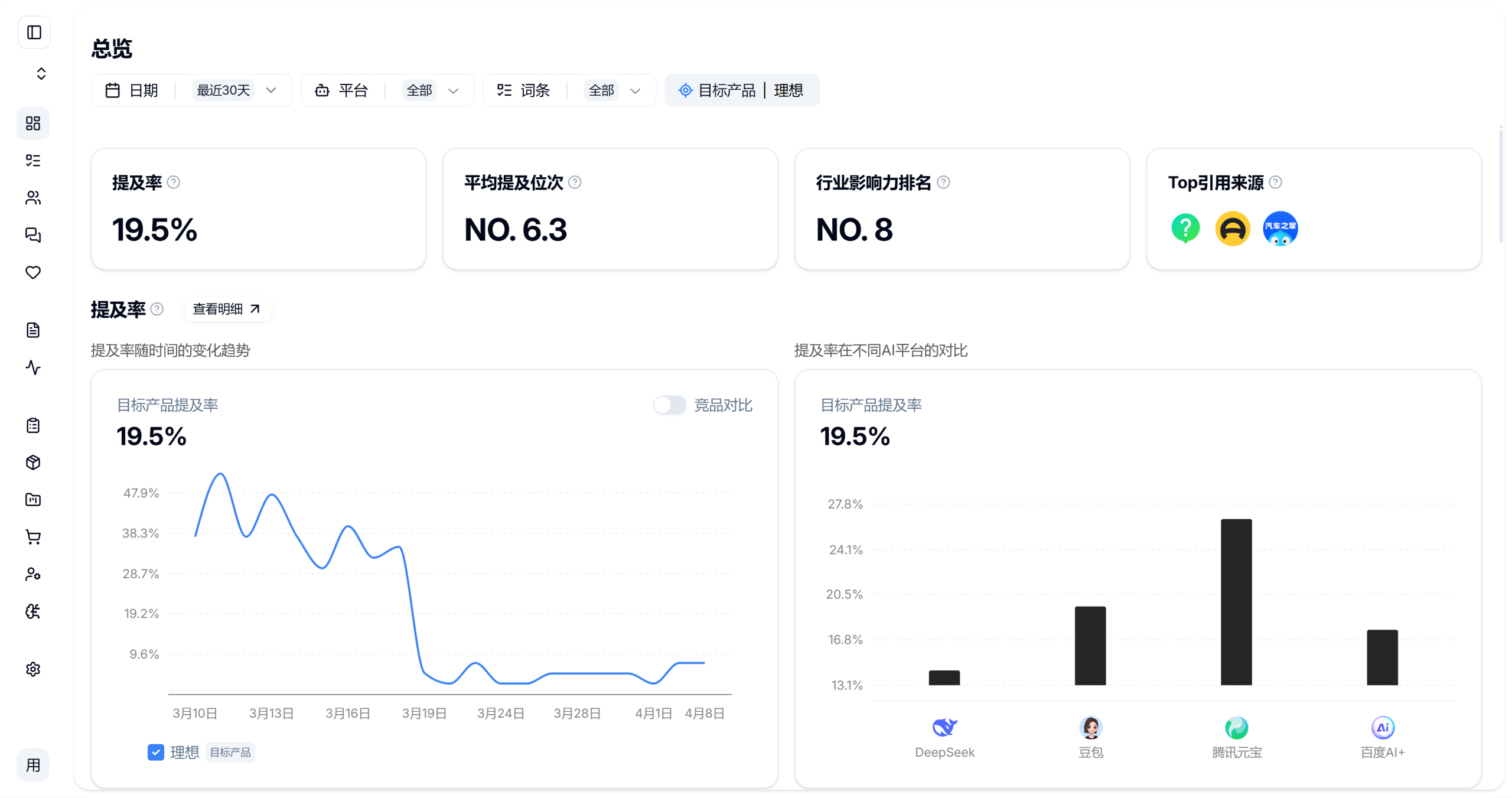Open the package box icon in sidebar

[33, 462]
